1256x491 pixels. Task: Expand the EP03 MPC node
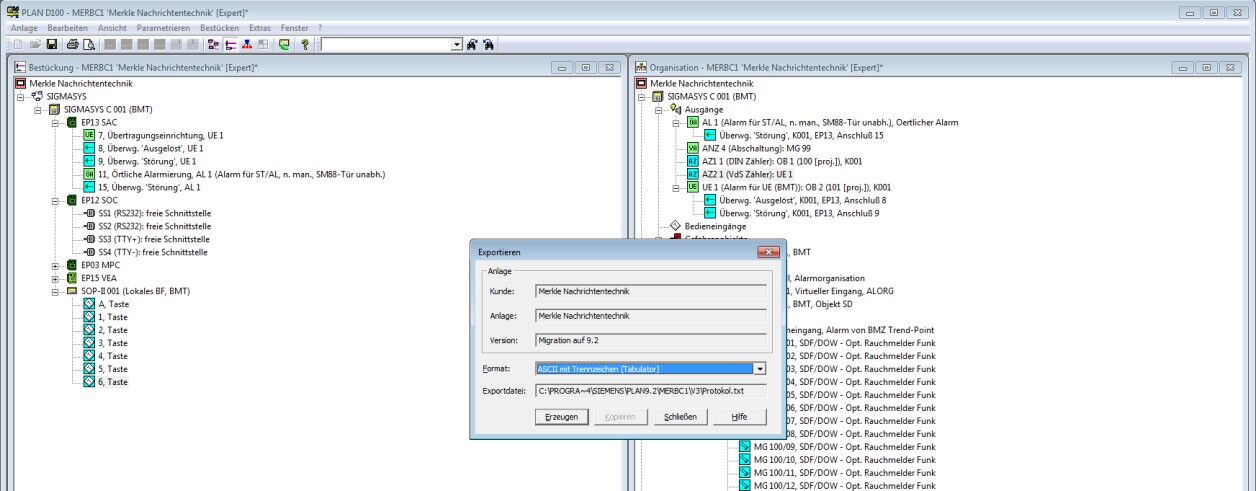pyautogui.click(x=57, y=265)
